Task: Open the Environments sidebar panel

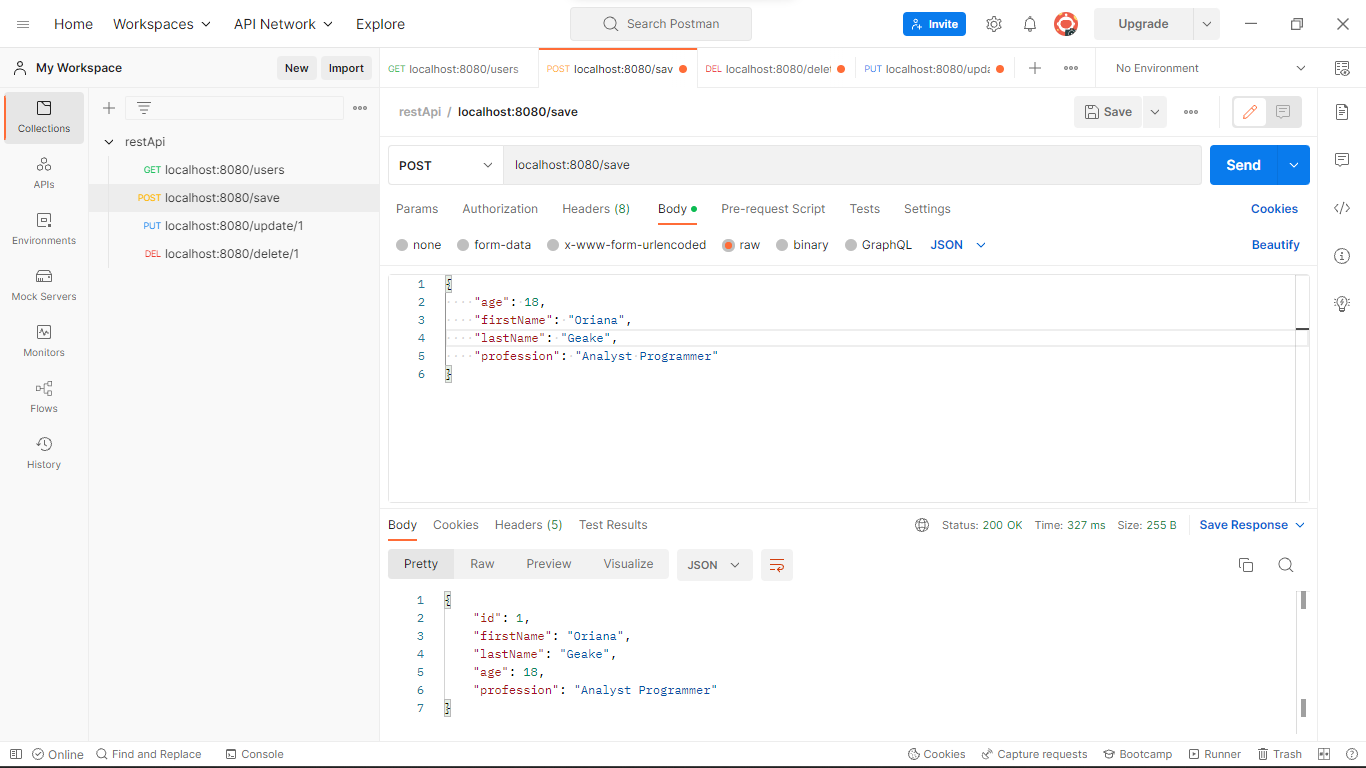Action: pyautogui.click(x=44, y=229)
